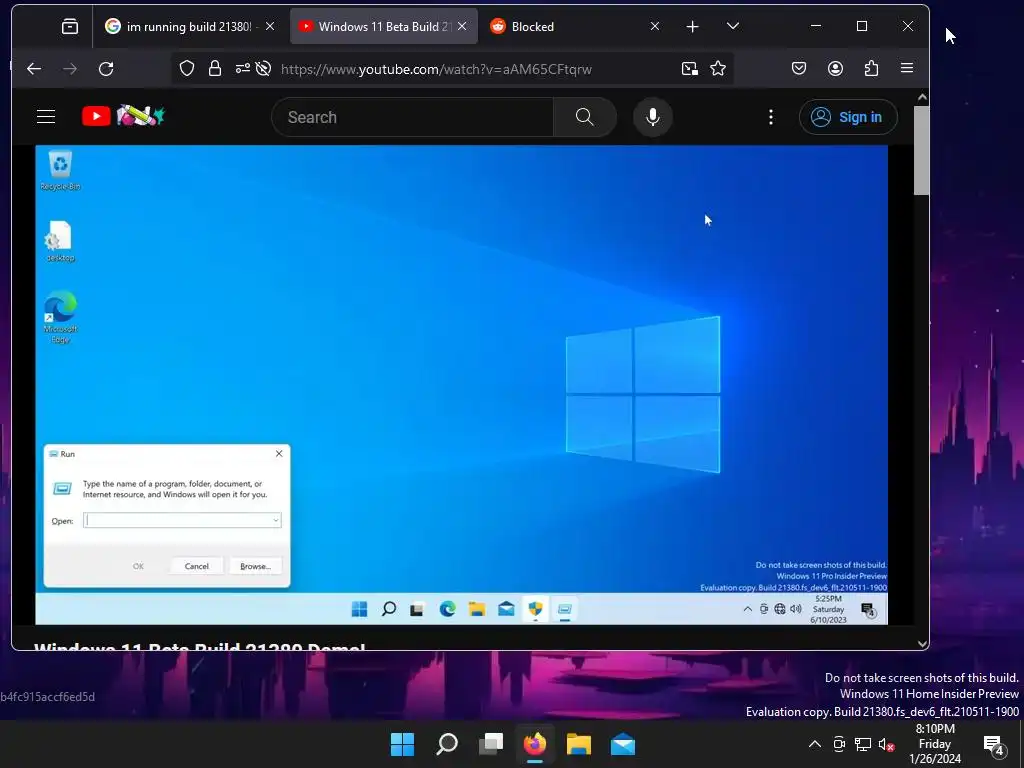This screenshot has width=1024, height=768.
Task: Go to the YouTube home logo
Action: [123, 117]
